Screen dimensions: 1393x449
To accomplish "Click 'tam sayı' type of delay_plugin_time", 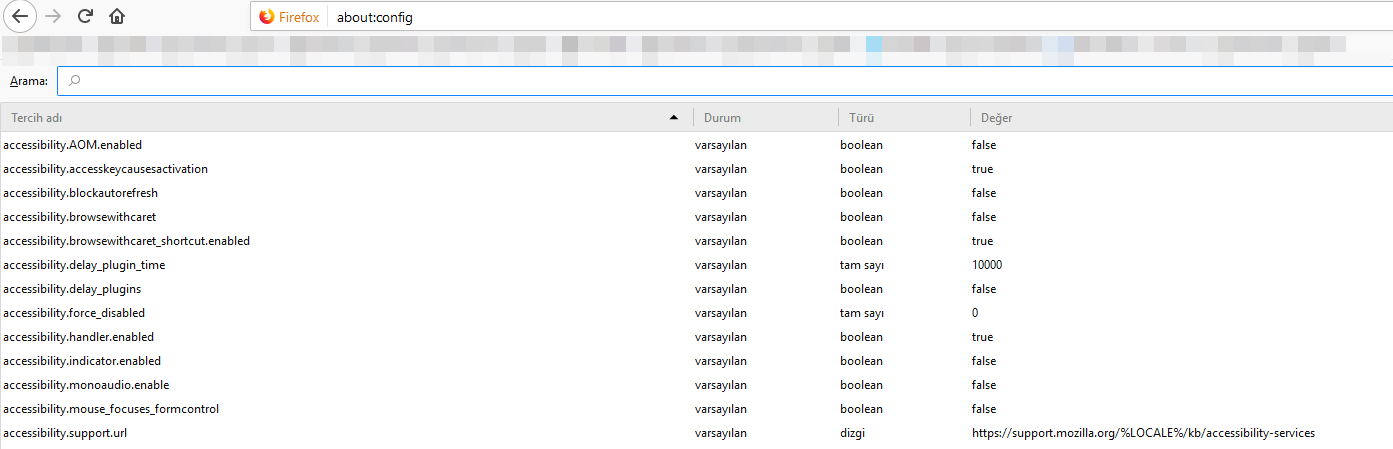I will [862, 265].
